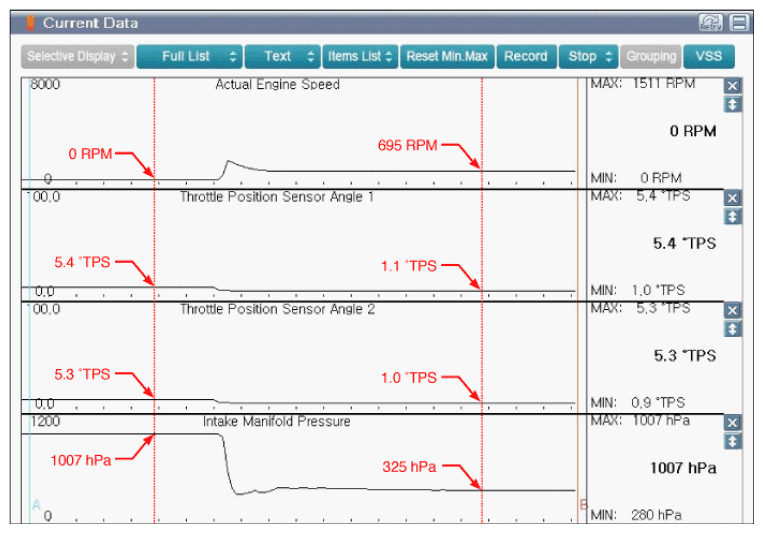
Task: Click the Throttle Position Sensor Angle 1 title
Action: [x=277, y=197]
